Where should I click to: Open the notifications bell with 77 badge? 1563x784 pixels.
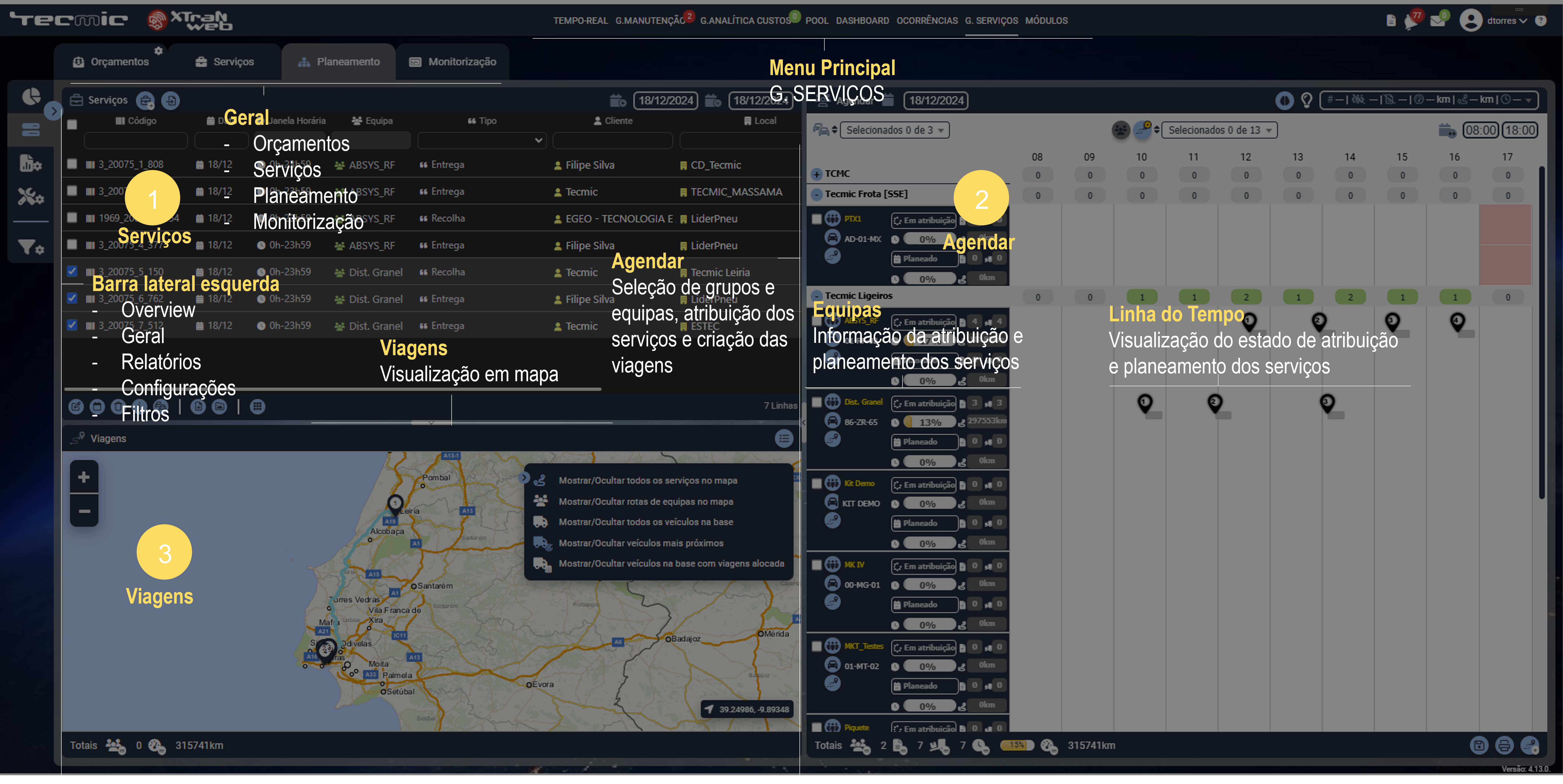coord(1411,21)
